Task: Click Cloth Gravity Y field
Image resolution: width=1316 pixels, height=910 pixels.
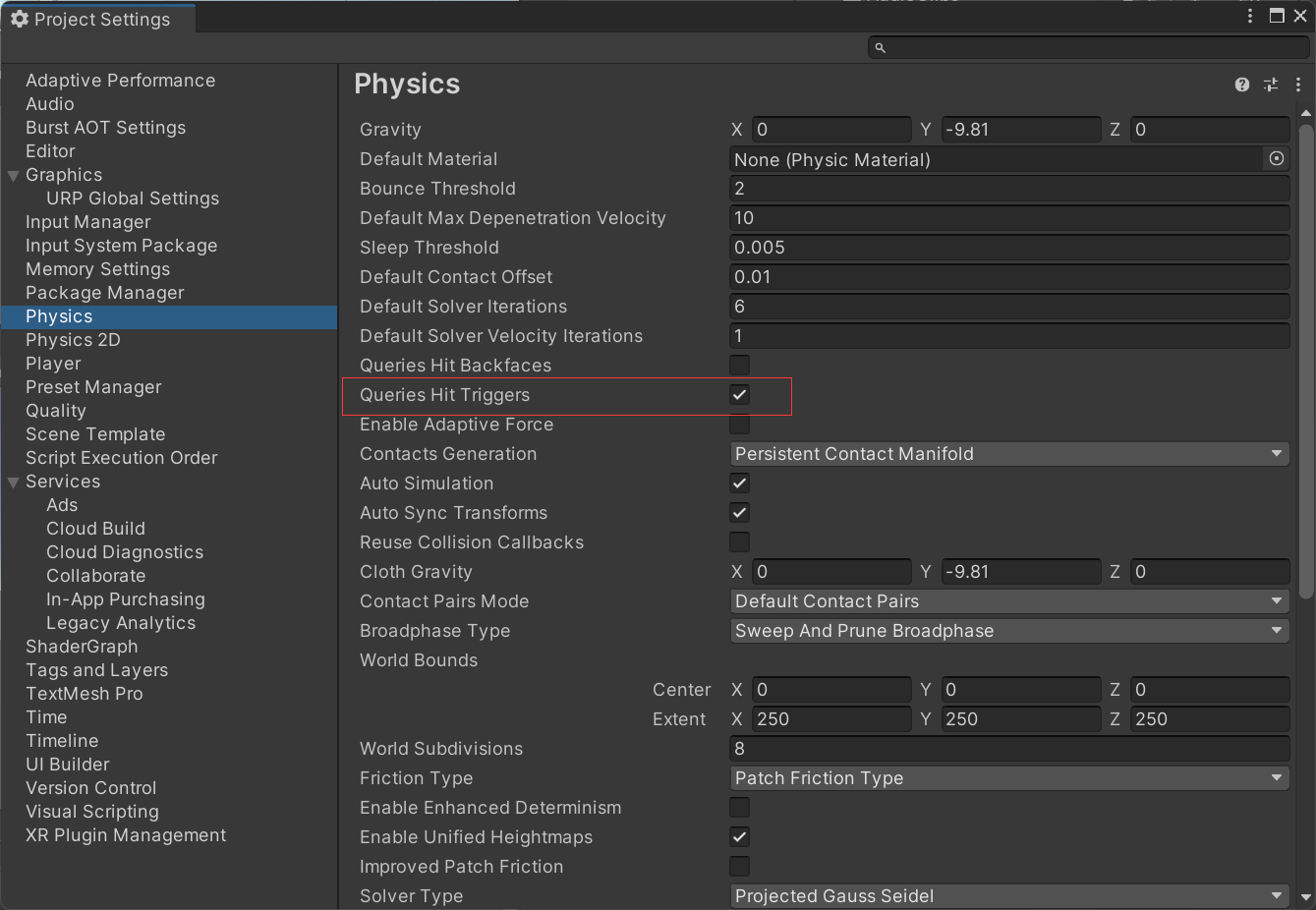Action: 1021,571
